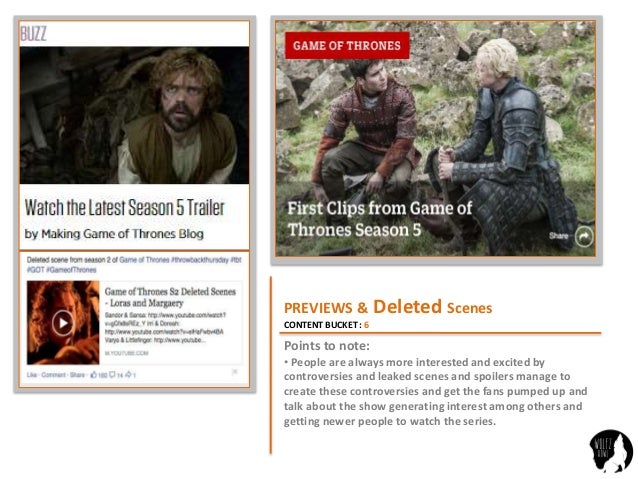
Task: Click the thumbs-up likes count icon
Action: 93,374
